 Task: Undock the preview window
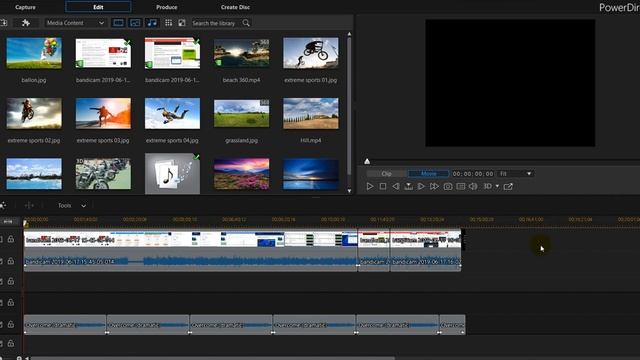(x=508, y=186)
